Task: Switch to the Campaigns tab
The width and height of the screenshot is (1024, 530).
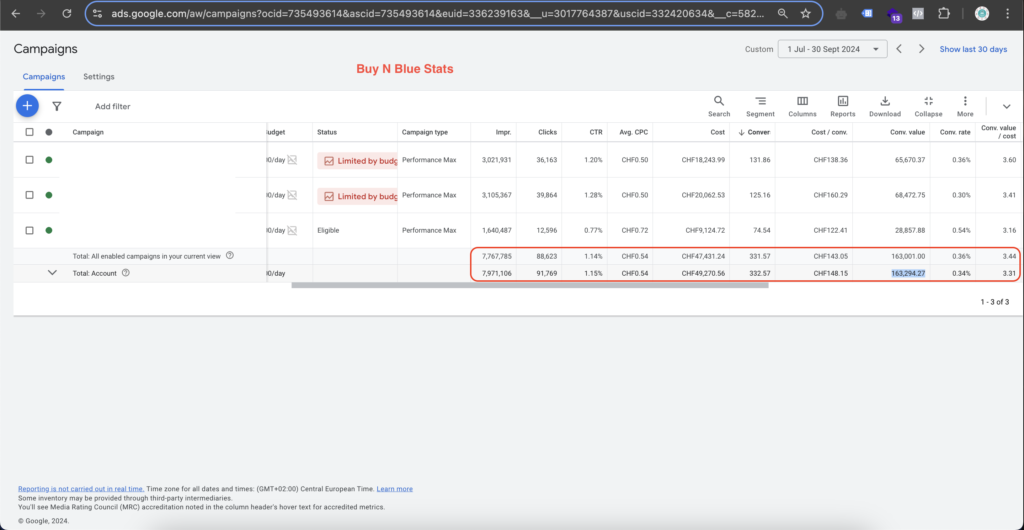Action: click(44, 76)
